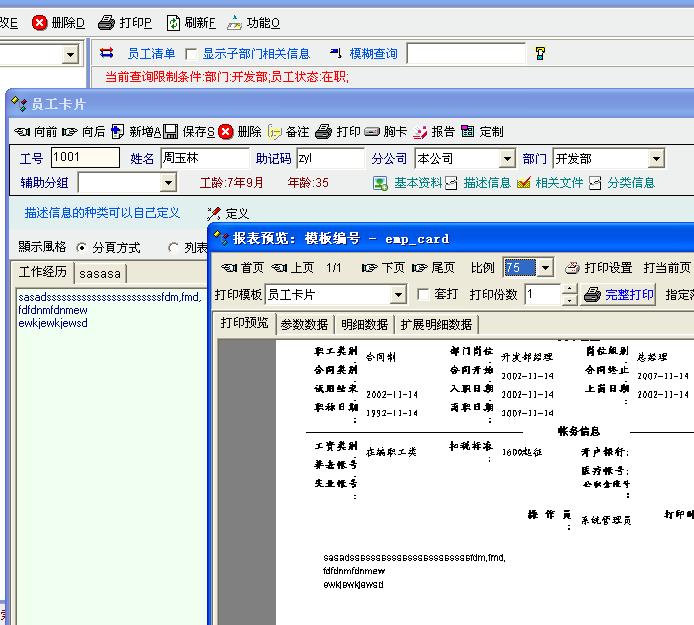Open the 部门 dropdown list
694x625 pixels.
pyautogui.click(x=656, y=159)
